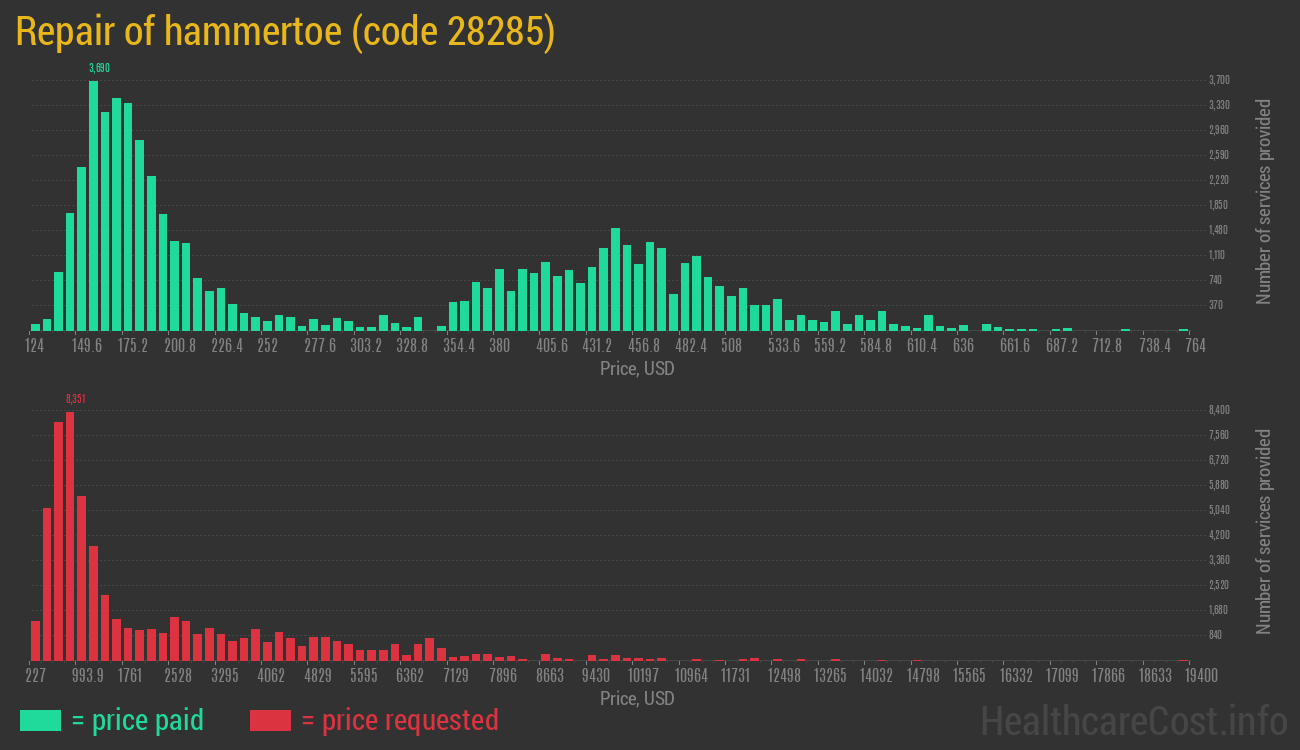Click the 3,690 peak value label
This screenshot has height=750, width=1300.
point(99,68)
